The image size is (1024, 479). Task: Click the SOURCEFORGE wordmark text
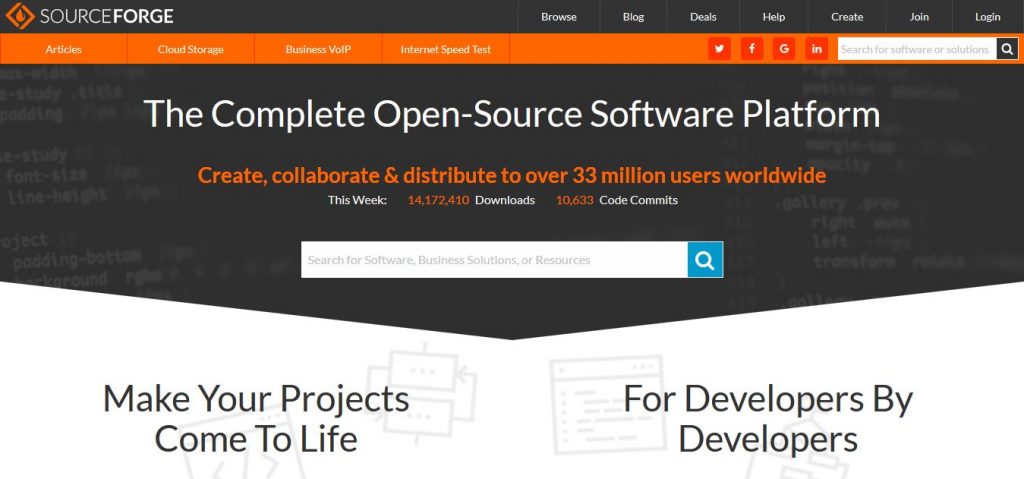click(x=106, y=16)
